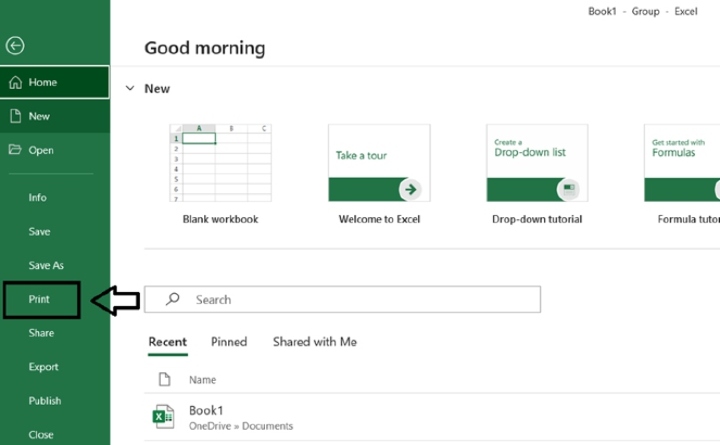
Task: Collapse the New section chevron
Action: [130, 88]
